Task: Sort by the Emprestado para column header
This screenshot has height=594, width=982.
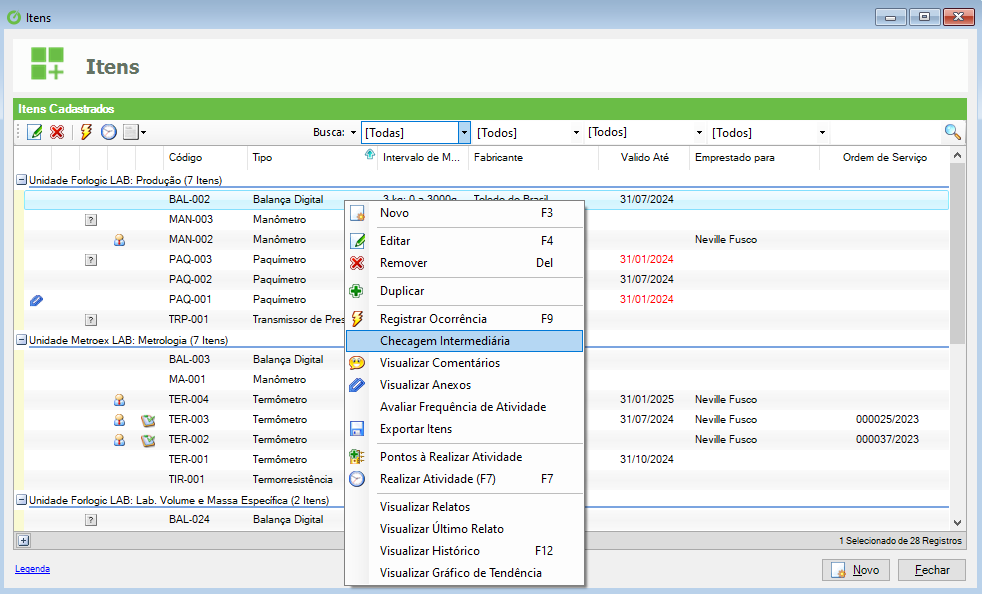Action: pyautogui.click(x=755, y=157)
